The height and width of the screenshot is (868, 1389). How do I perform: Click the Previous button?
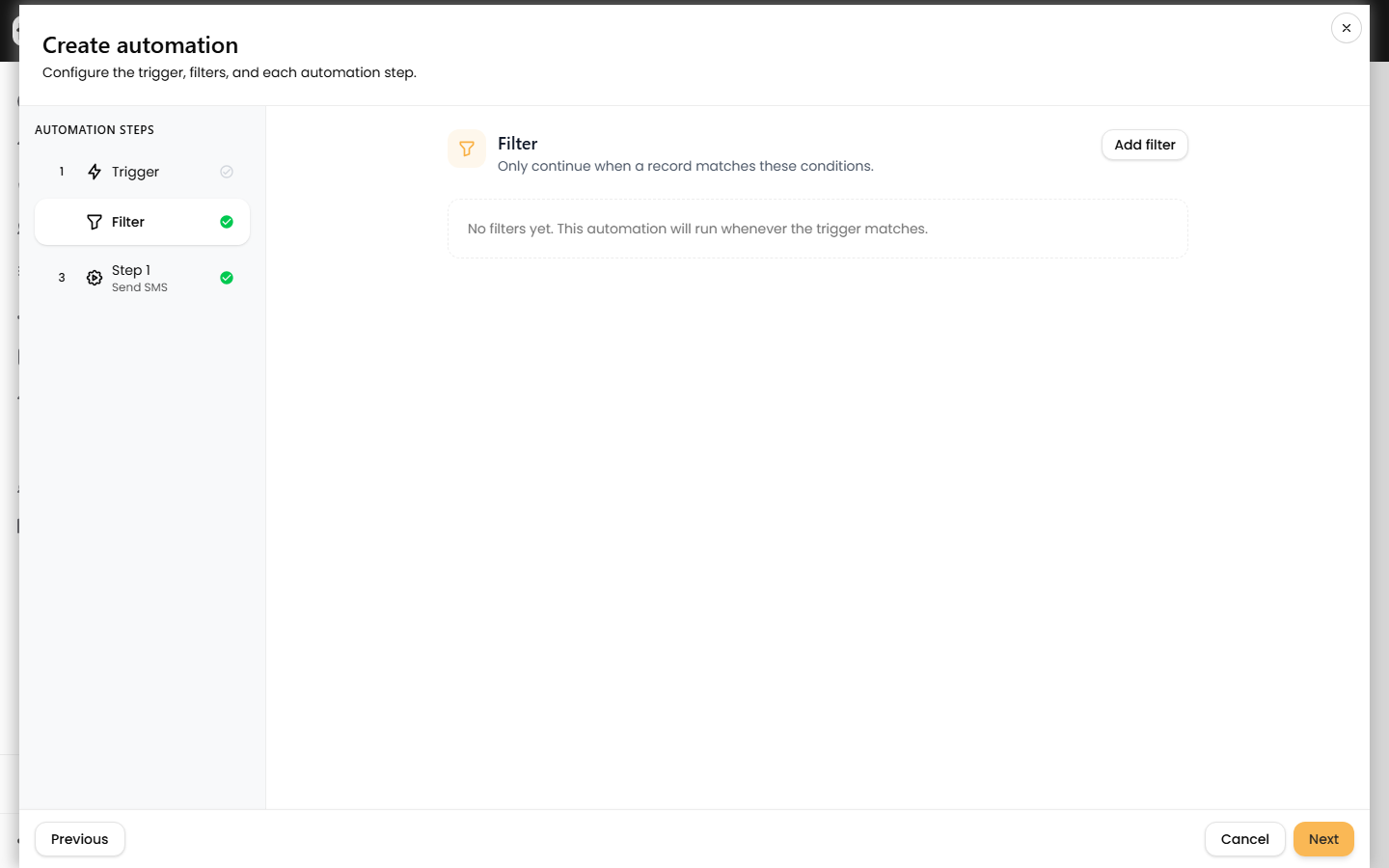click(x=80, y=839)
